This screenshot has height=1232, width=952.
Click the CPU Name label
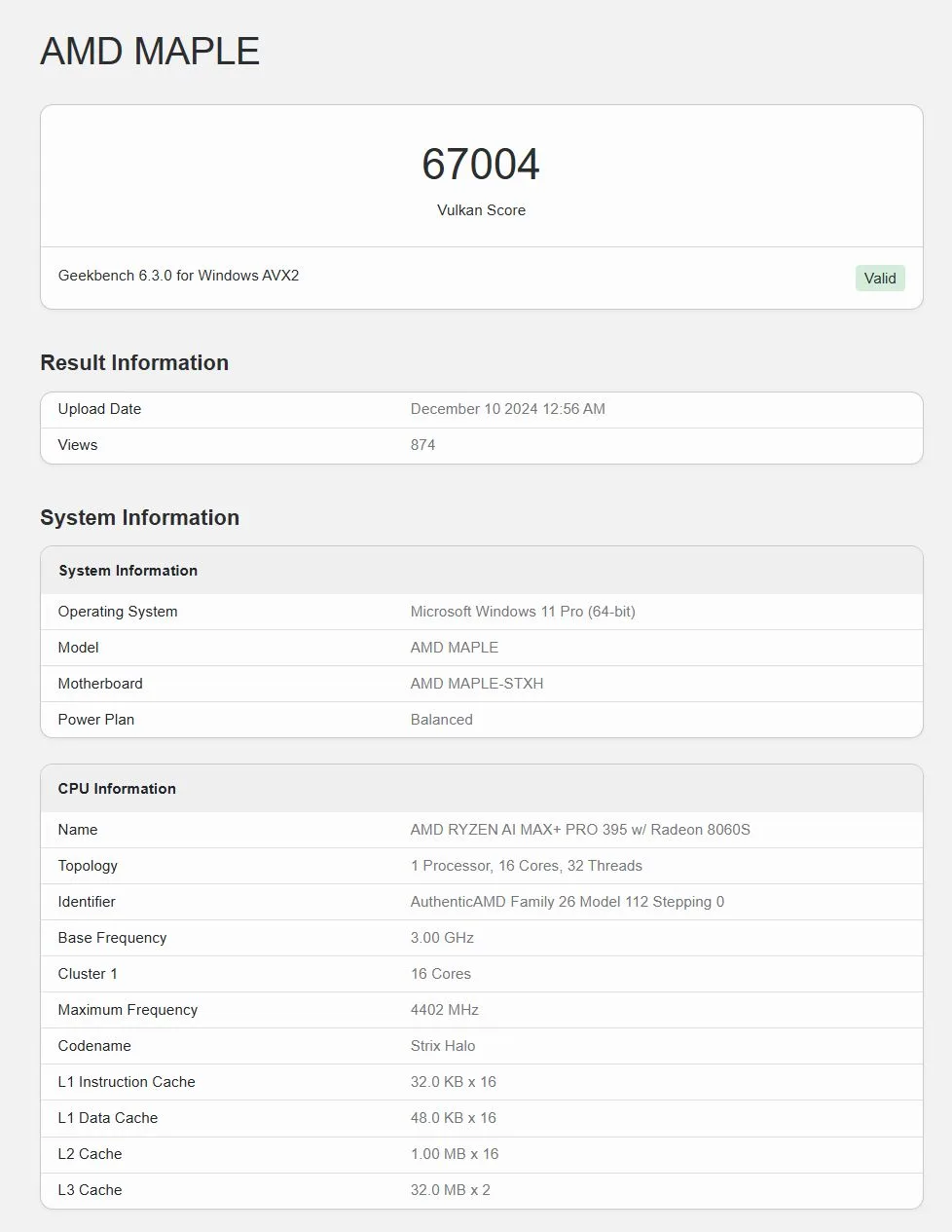click(78, 830)
